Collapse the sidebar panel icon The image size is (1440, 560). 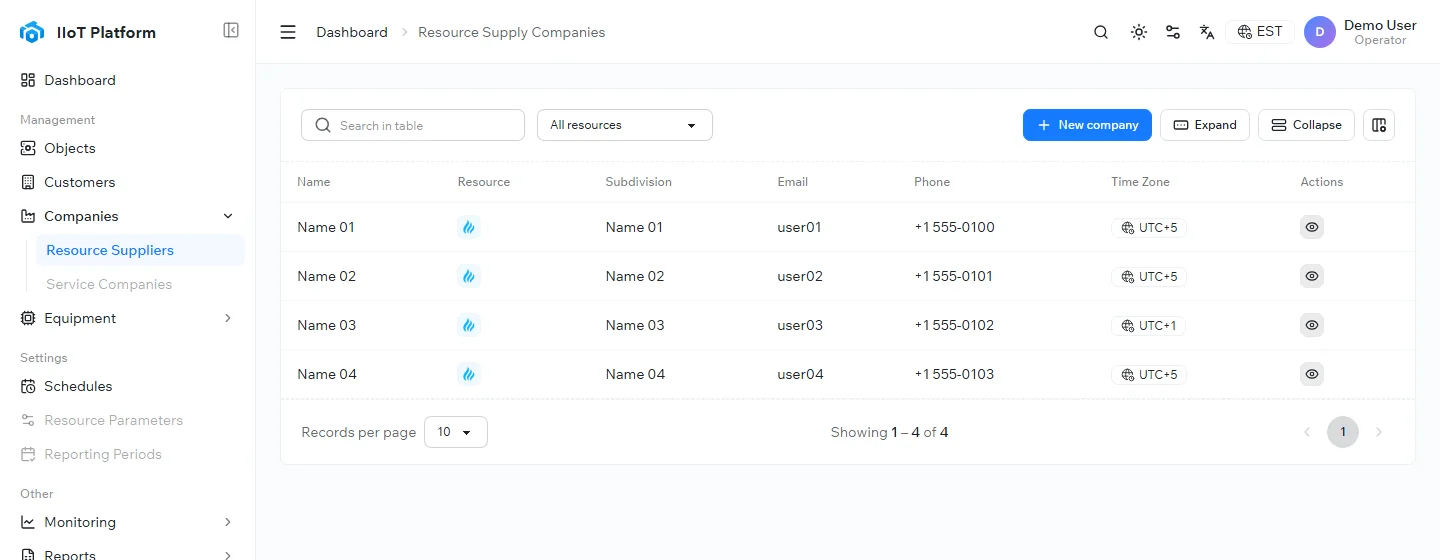click(231, 31)
